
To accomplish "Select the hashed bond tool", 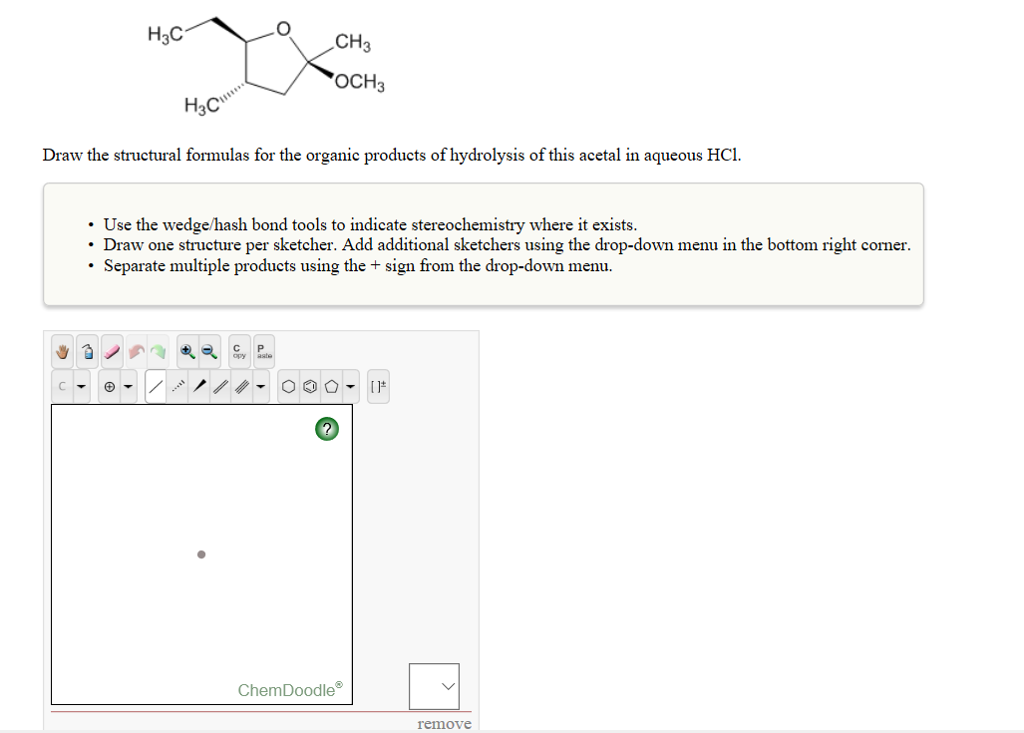I will [177, 385].
